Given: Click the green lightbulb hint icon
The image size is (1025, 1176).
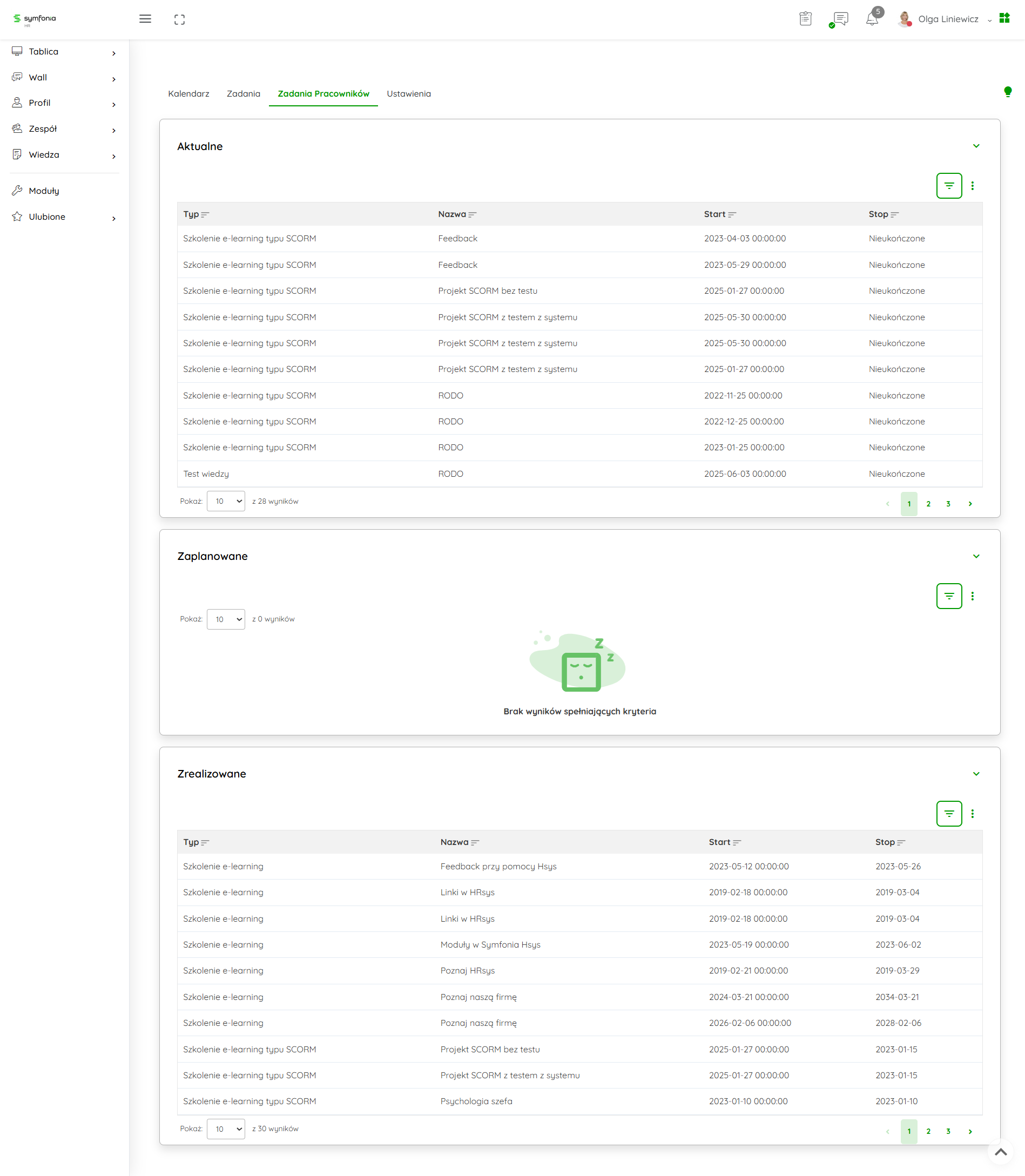Looking at the screenshot, I should (1007, 91).
